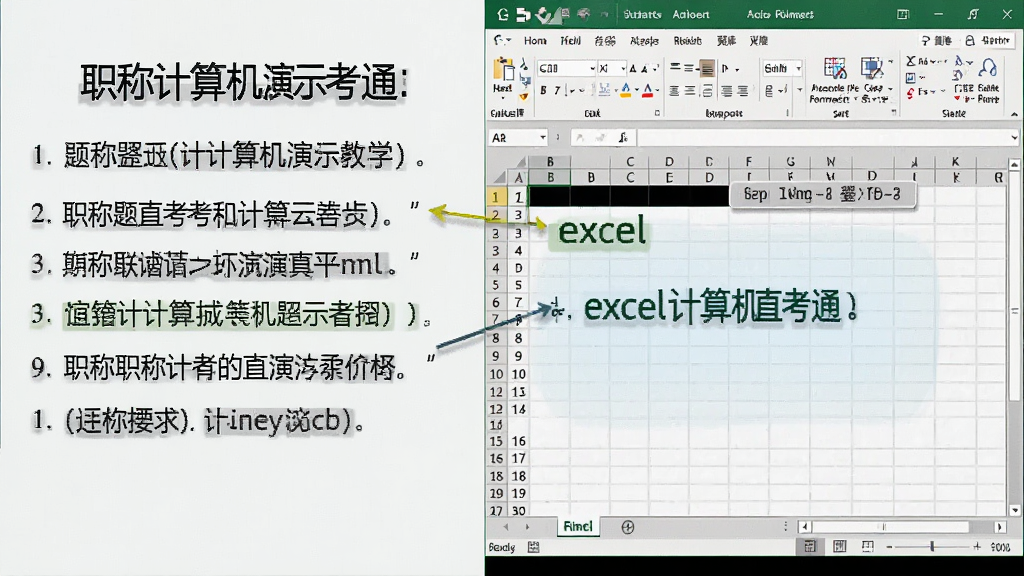Image resolution: width=1024 pixels, height=576 pixels.
Task: Open the Name Box dropdown arrow
Action: (543, 137)
